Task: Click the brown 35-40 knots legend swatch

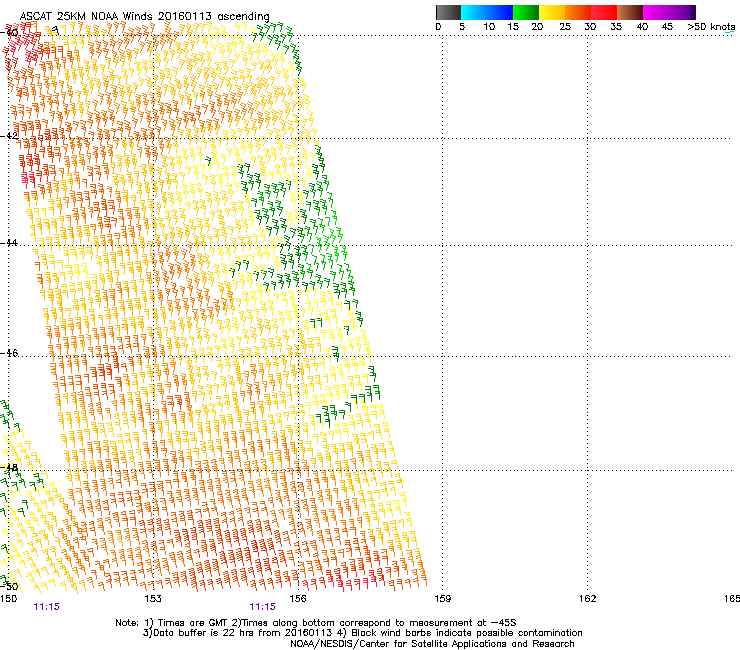Action: coord(630,12)
